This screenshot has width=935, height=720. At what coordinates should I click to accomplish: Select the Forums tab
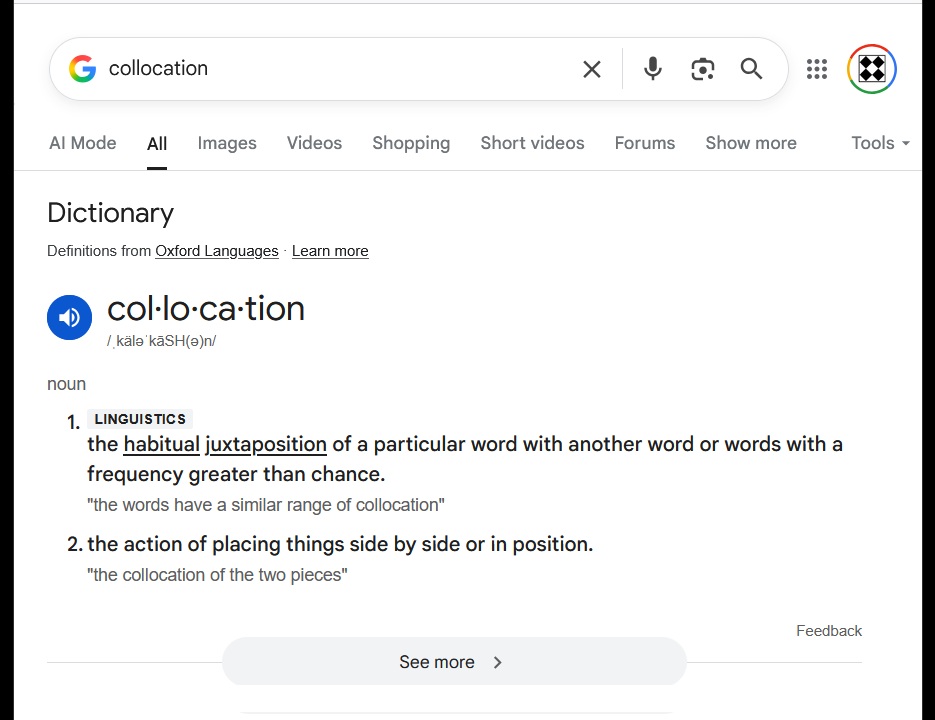coord(644,143)
